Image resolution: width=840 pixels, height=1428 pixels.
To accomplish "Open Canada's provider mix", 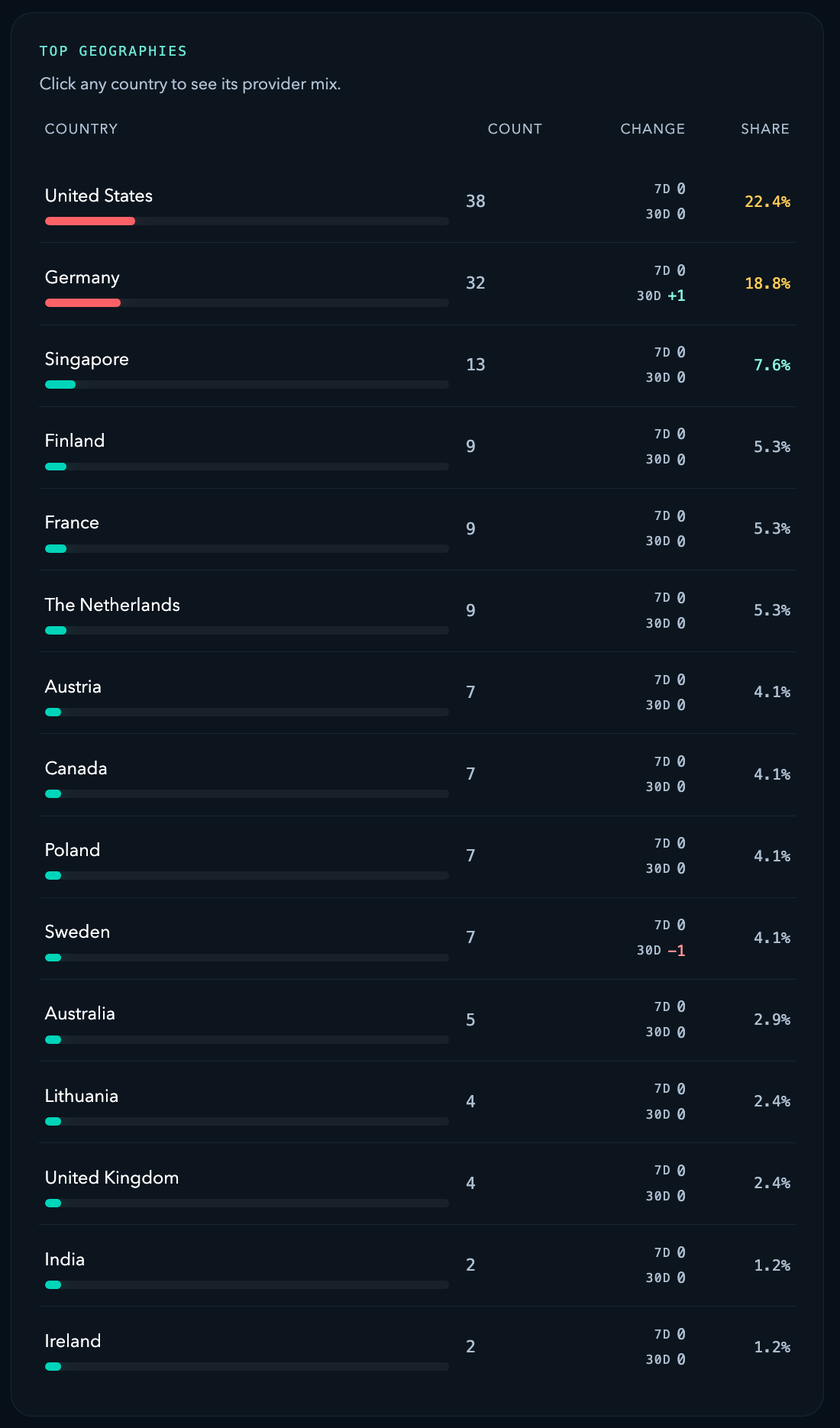I will pyautogui.click(x=76, y=768).
